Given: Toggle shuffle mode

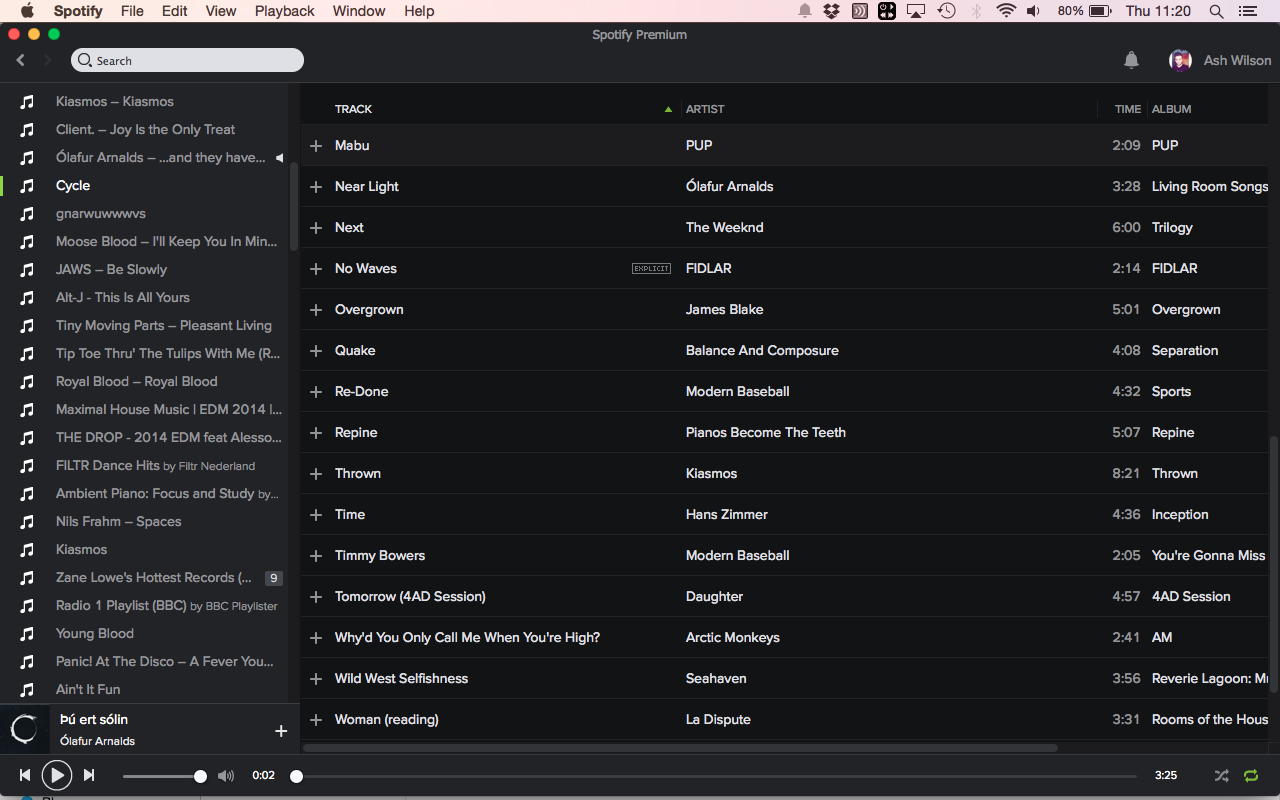Looking at the screenshot, I should (x=1222, y=775).
